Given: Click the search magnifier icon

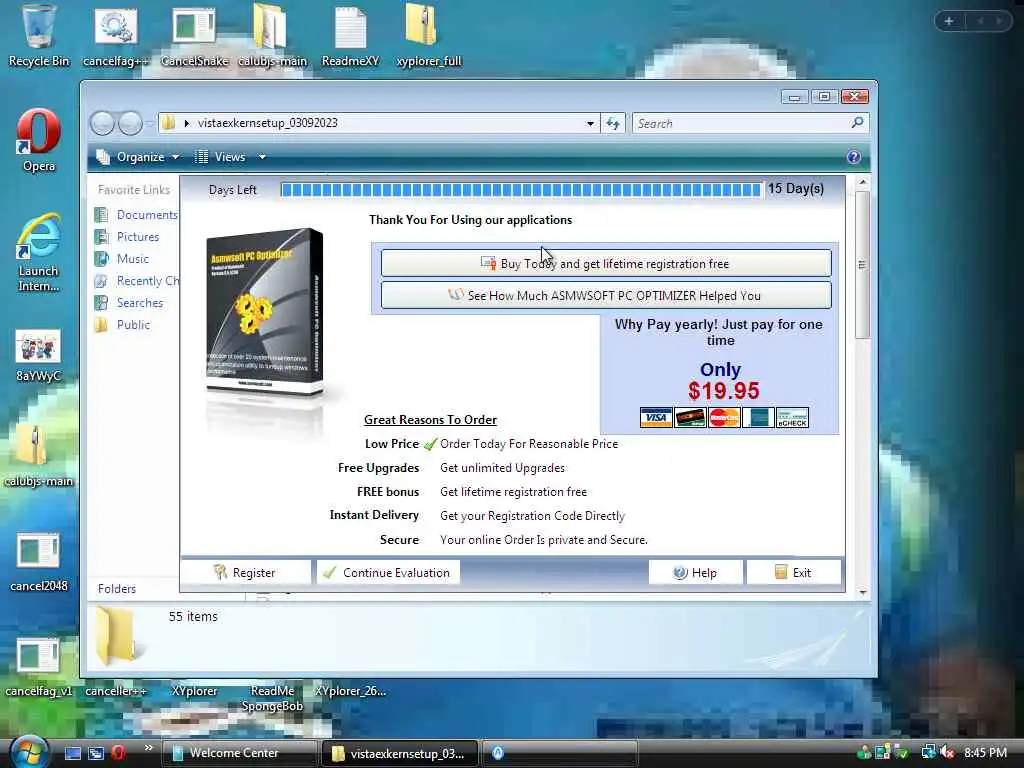Looking at the screenshot, I should (x=857, y=123).
